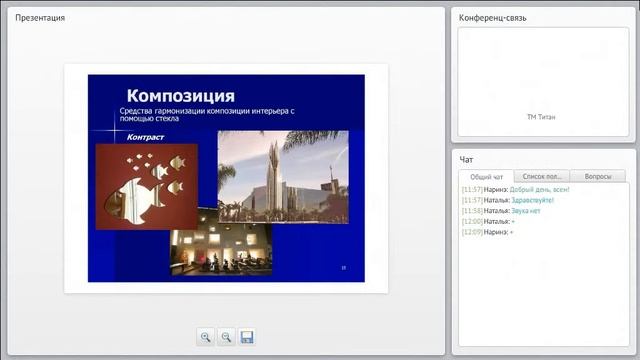Viewport: 640px width, 360px height.
Task: Click the Конференц-связь panel title
Action: click(x=493, y=18)
